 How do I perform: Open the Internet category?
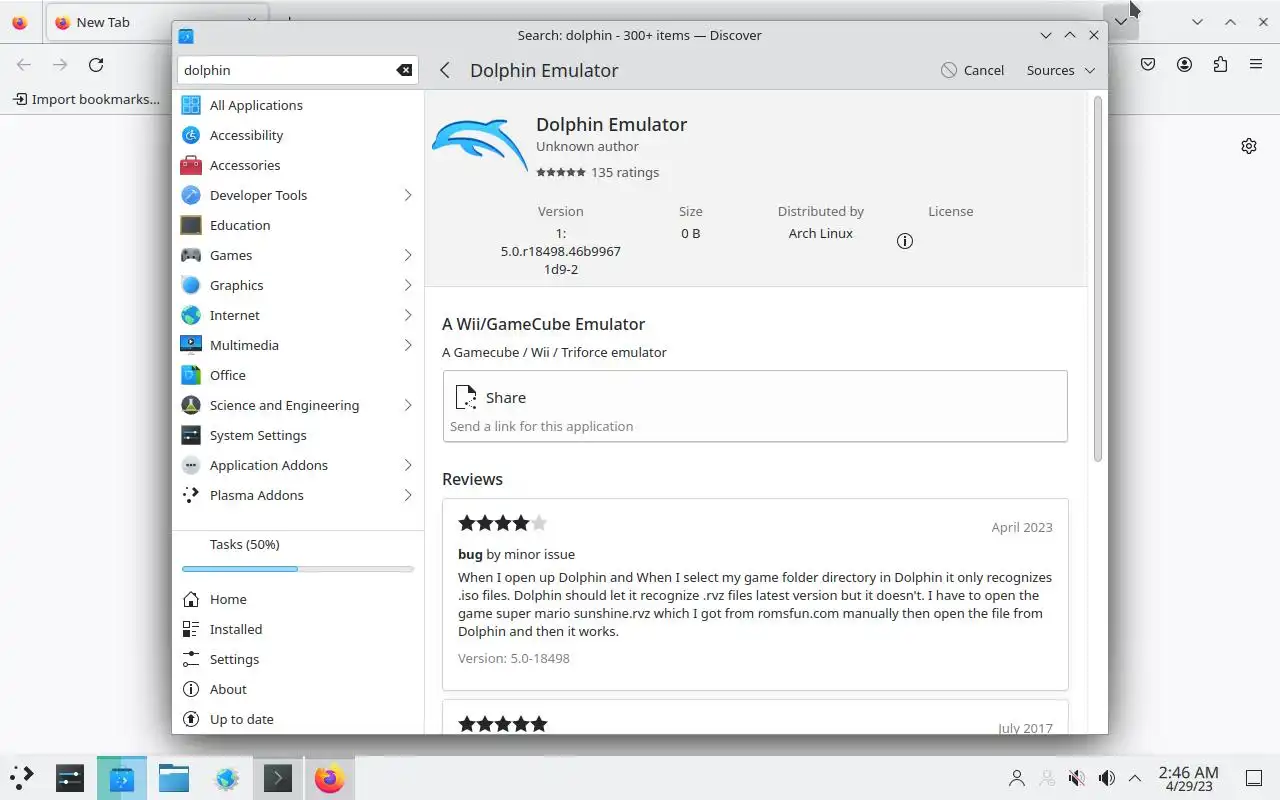point(298,315)
